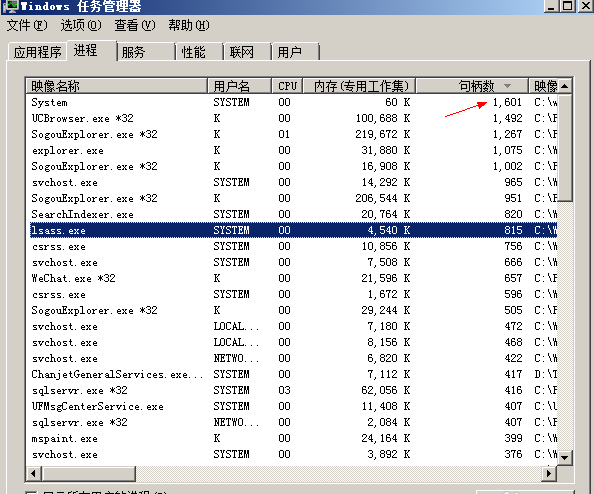Switch to the 联网 tab
This screenshot has width=594, height=494.
tap(247, 52)
